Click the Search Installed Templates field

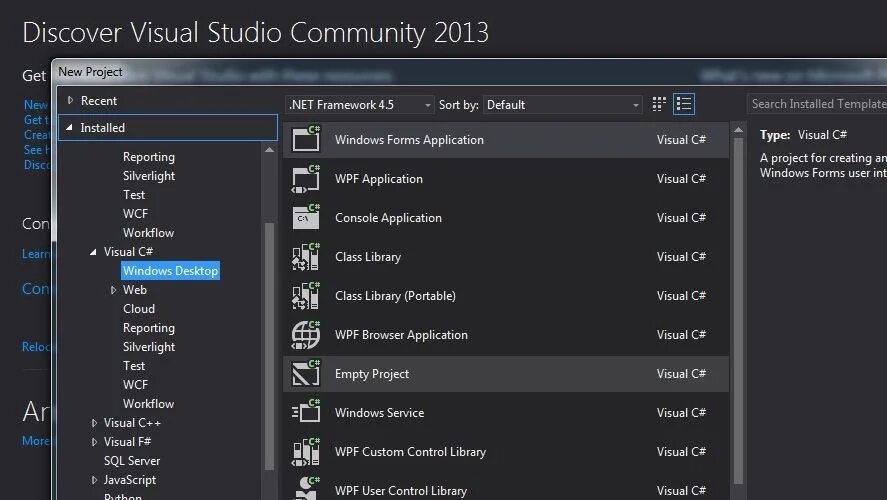817,104
